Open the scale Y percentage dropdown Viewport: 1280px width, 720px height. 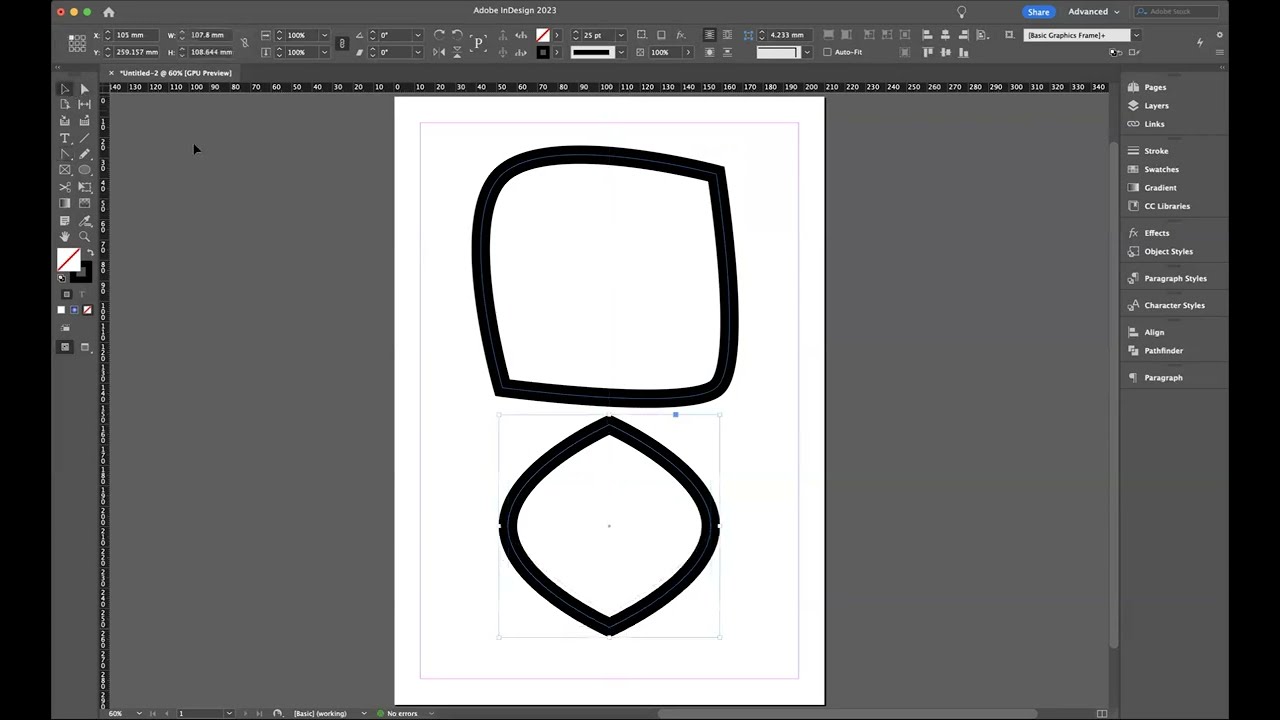(x=324, y=52)
